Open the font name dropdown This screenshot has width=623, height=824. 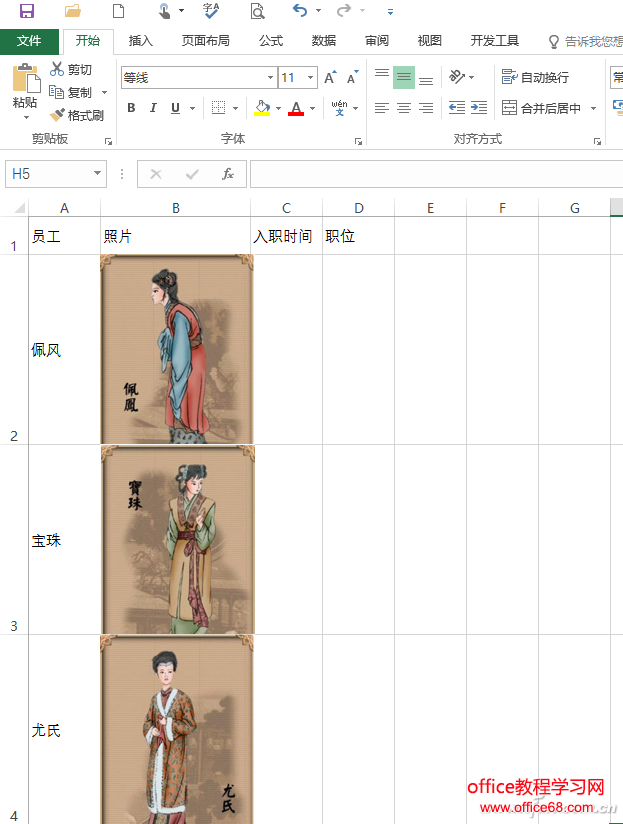pyautogui.click(x=270, y=78)
